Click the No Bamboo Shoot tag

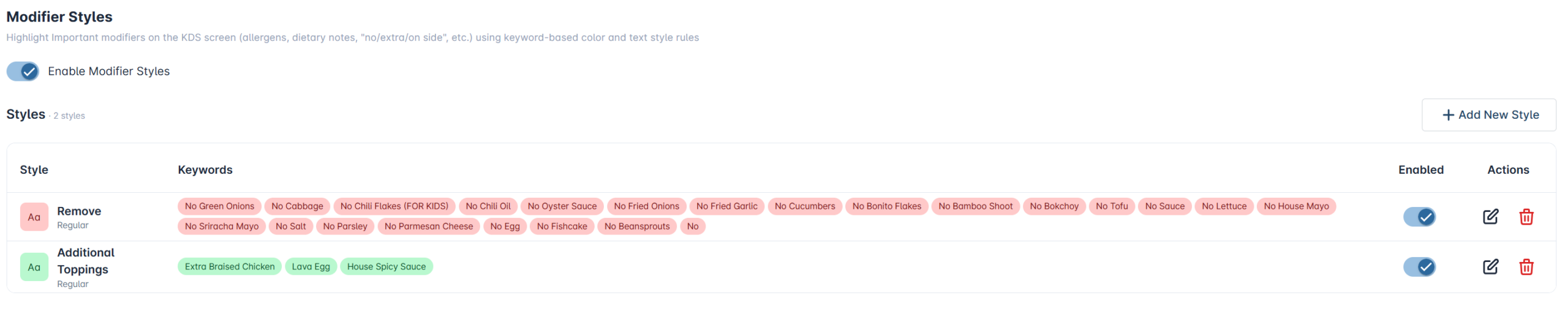975,206
